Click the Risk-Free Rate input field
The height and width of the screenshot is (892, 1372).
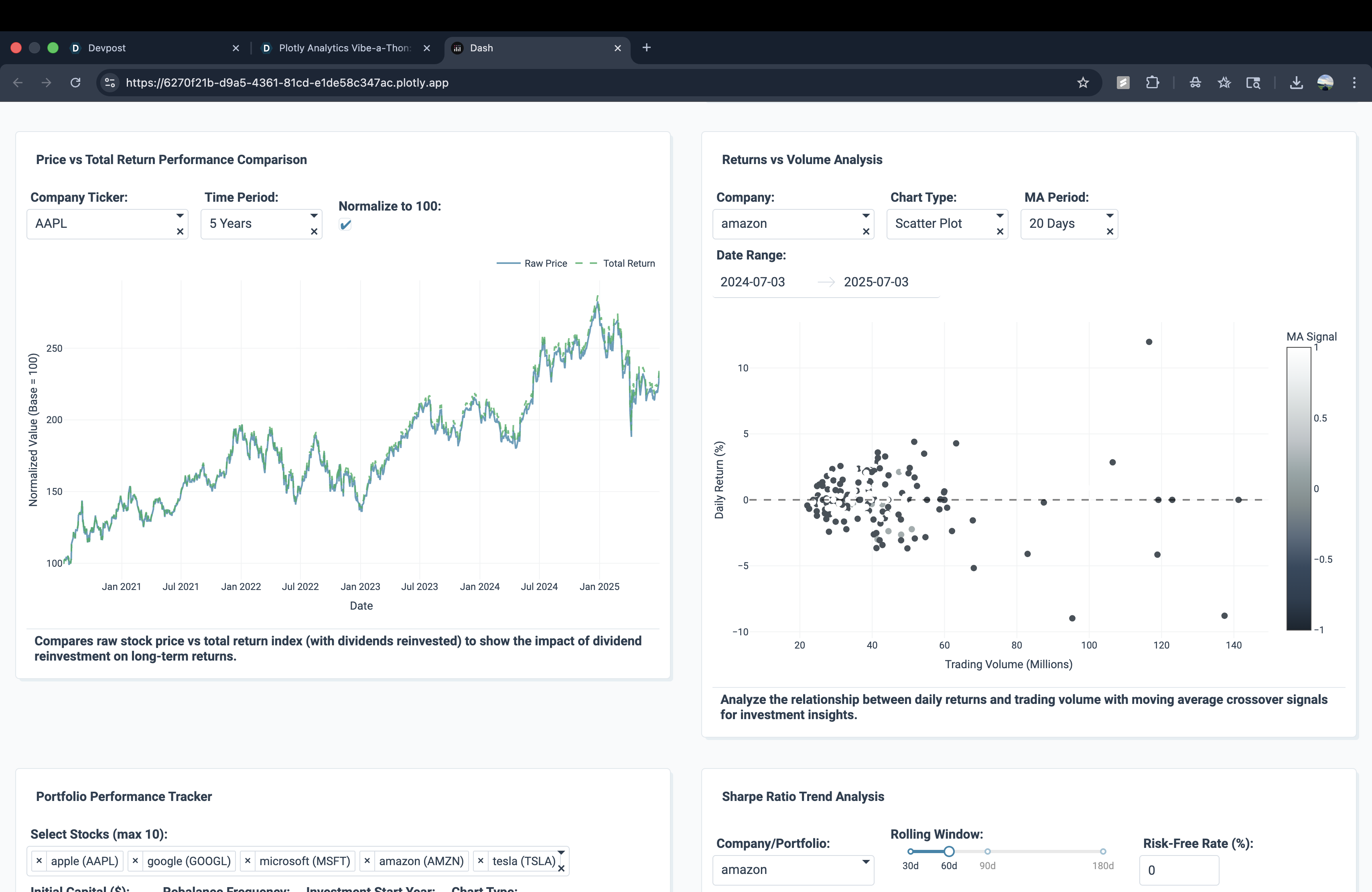(x=1179, y=870)
